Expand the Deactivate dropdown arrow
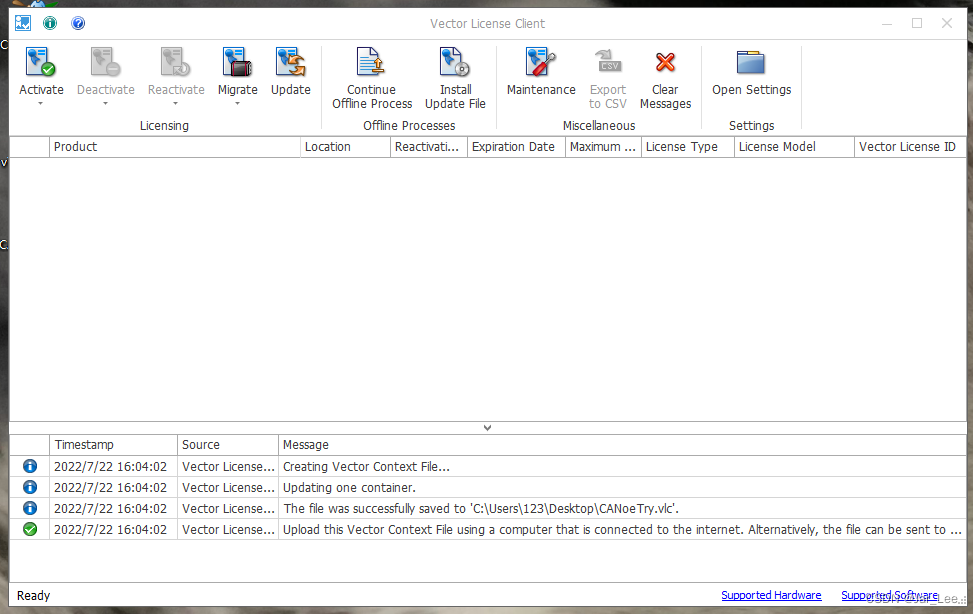The image size is (973, 614). (x=105, y=104)
